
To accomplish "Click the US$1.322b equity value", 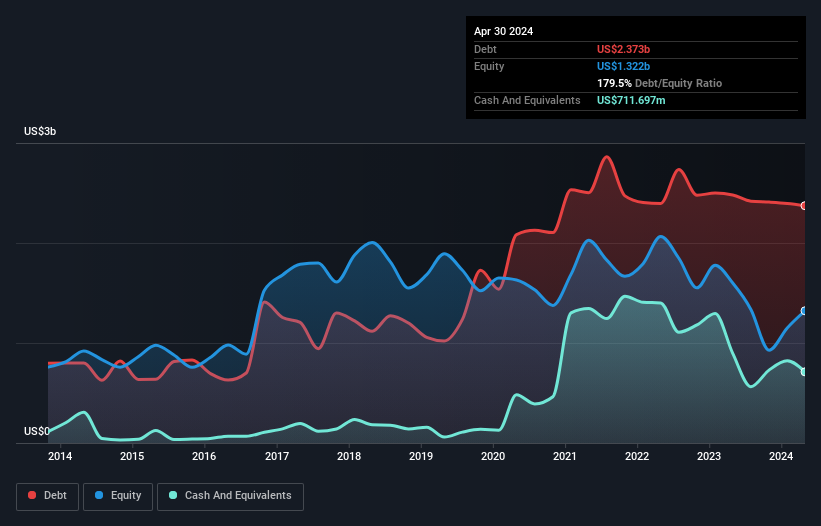I will pyautogui.click(x=623, y=66).
